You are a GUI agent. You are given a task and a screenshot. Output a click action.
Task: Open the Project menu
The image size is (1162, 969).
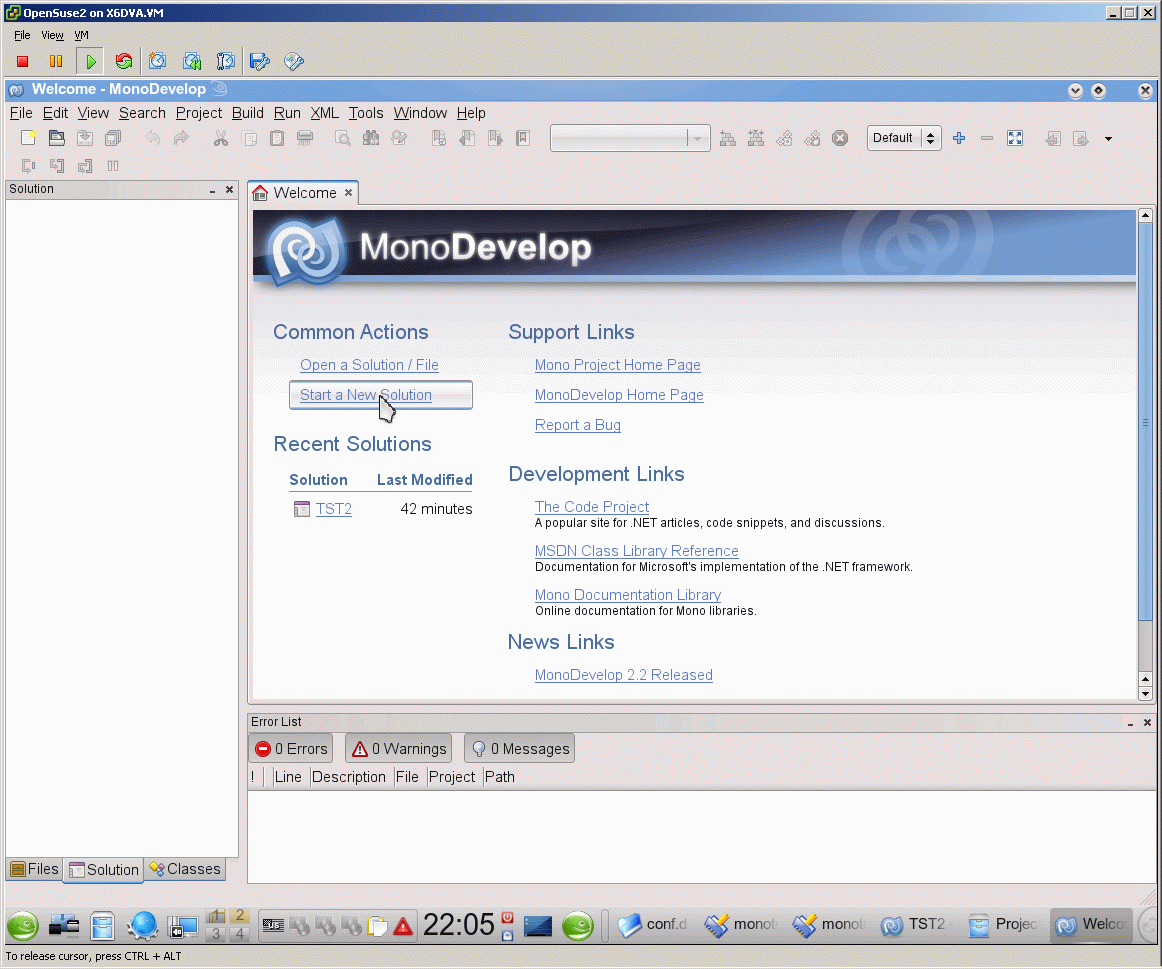[x=199, y=113]
